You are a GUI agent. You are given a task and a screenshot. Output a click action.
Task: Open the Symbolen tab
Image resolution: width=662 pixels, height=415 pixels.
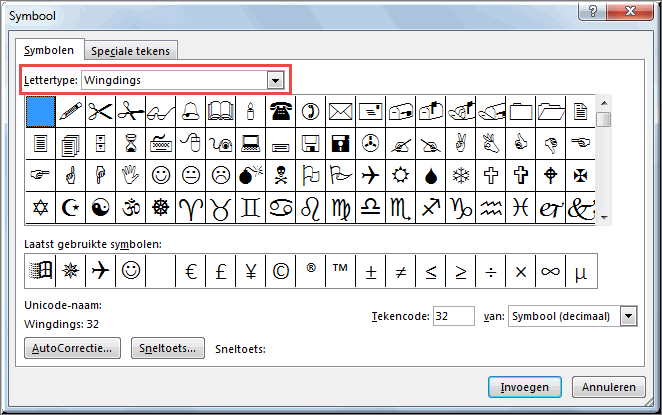pos(49,50)
